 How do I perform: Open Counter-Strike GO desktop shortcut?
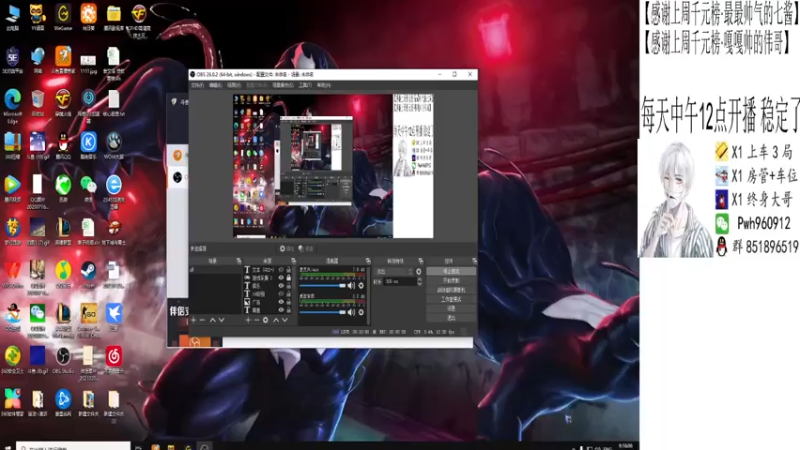88,320
